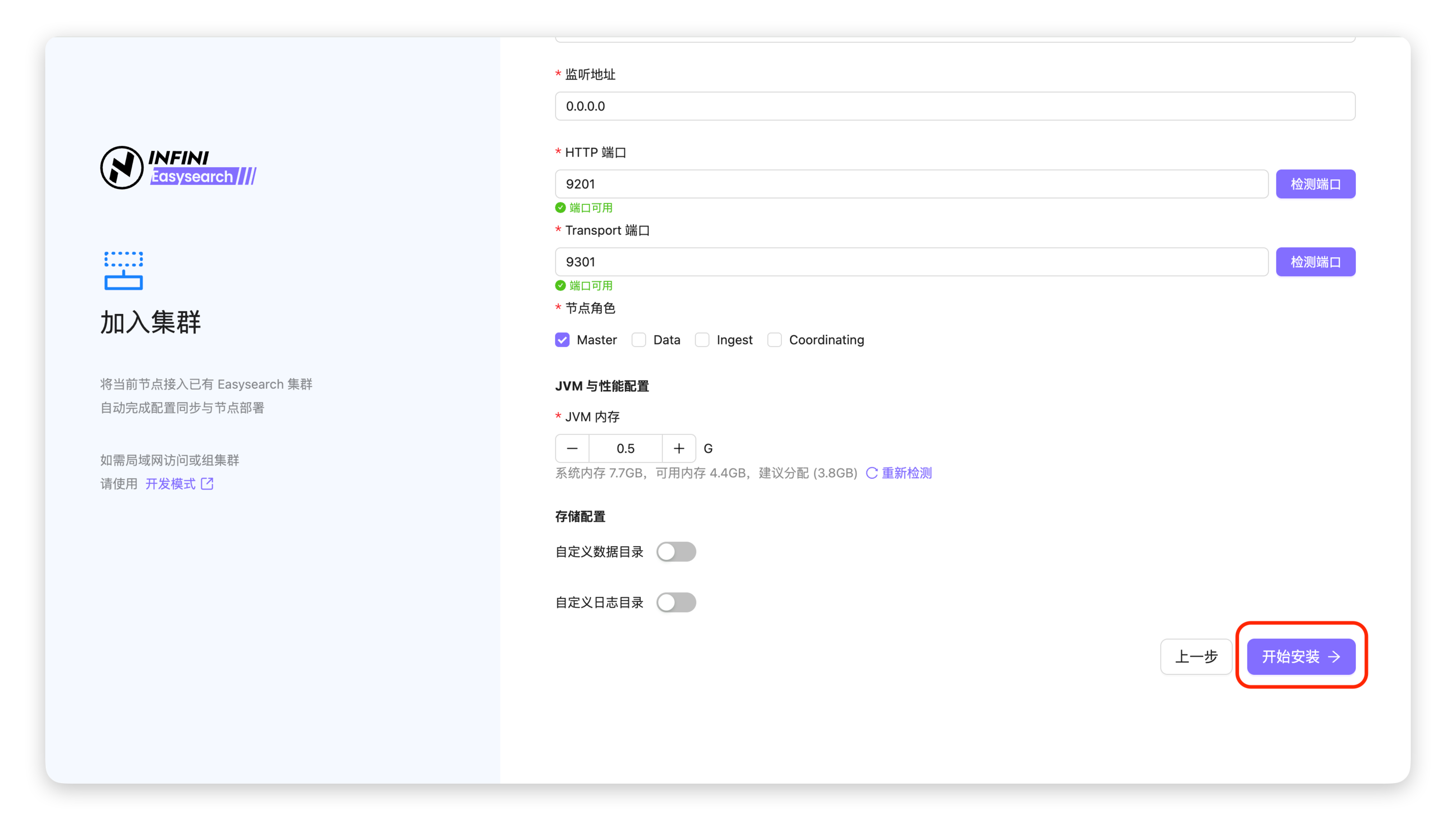Image resolution: width=1456 pixels, height=838 pixels.
Task: Click the external link icon beside 开发模式
Action: pyautogui.click(x=207, y=484)
